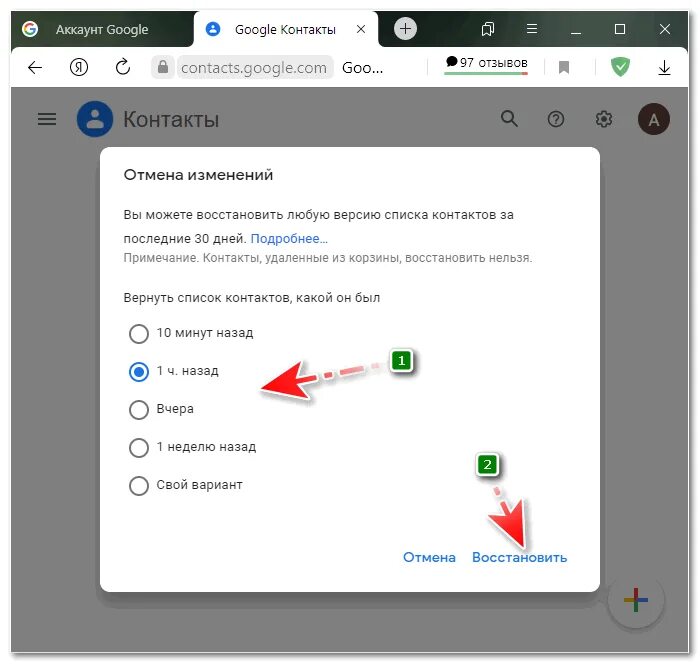
Task: Open the browser main menu icon
Action: [x=531, y=29]
